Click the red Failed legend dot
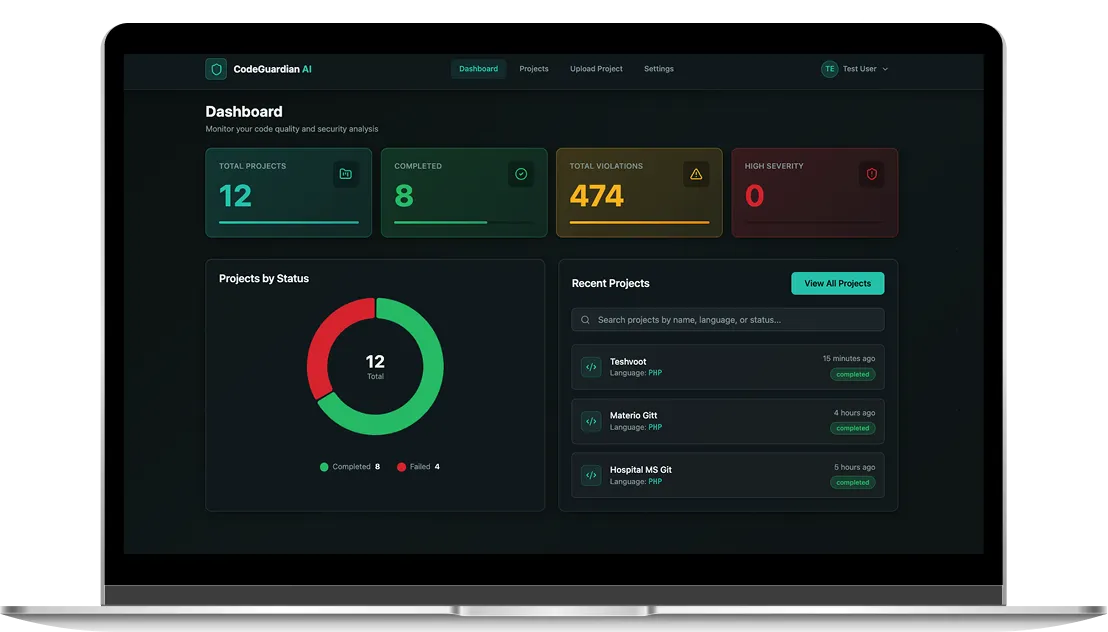 pyautogui.click(x=401, y=467)
